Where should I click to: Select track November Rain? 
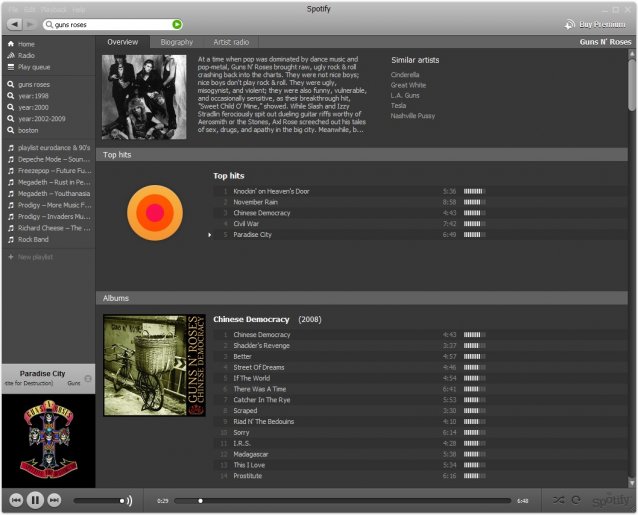420,202
